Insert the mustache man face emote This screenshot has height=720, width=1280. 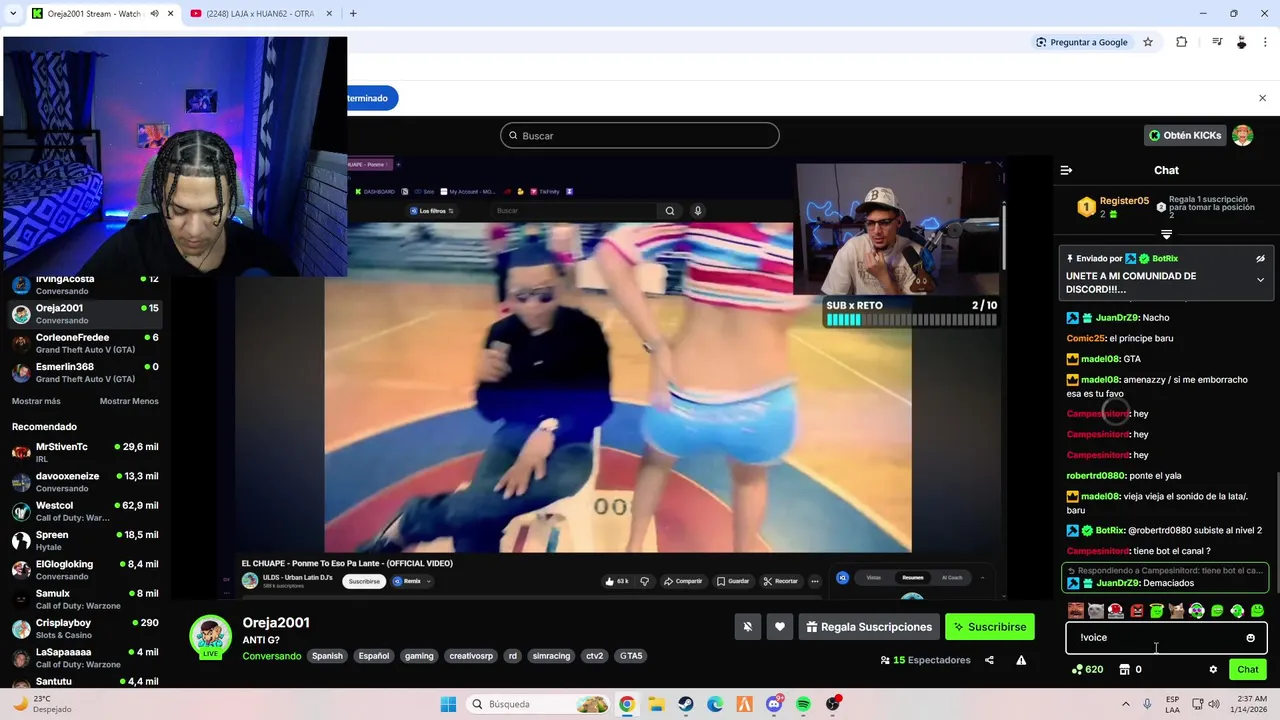click(1075, 610)
